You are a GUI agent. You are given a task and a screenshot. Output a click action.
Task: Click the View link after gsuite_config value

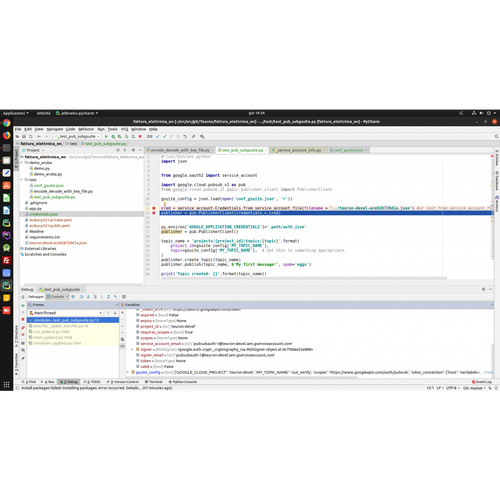(x=488, y=372)
